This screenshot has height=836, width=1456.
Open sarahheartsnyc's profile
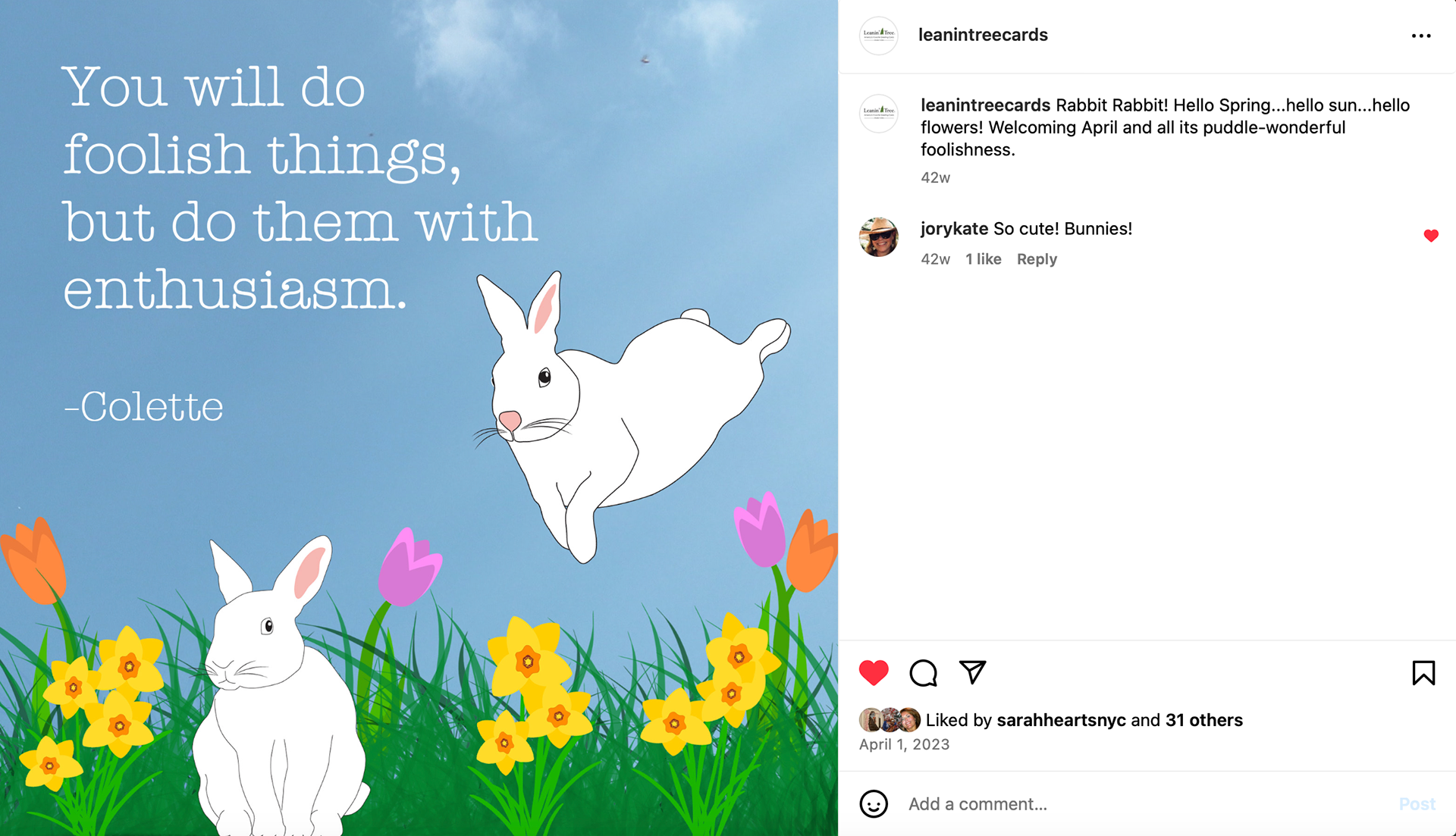point(1061,720)
